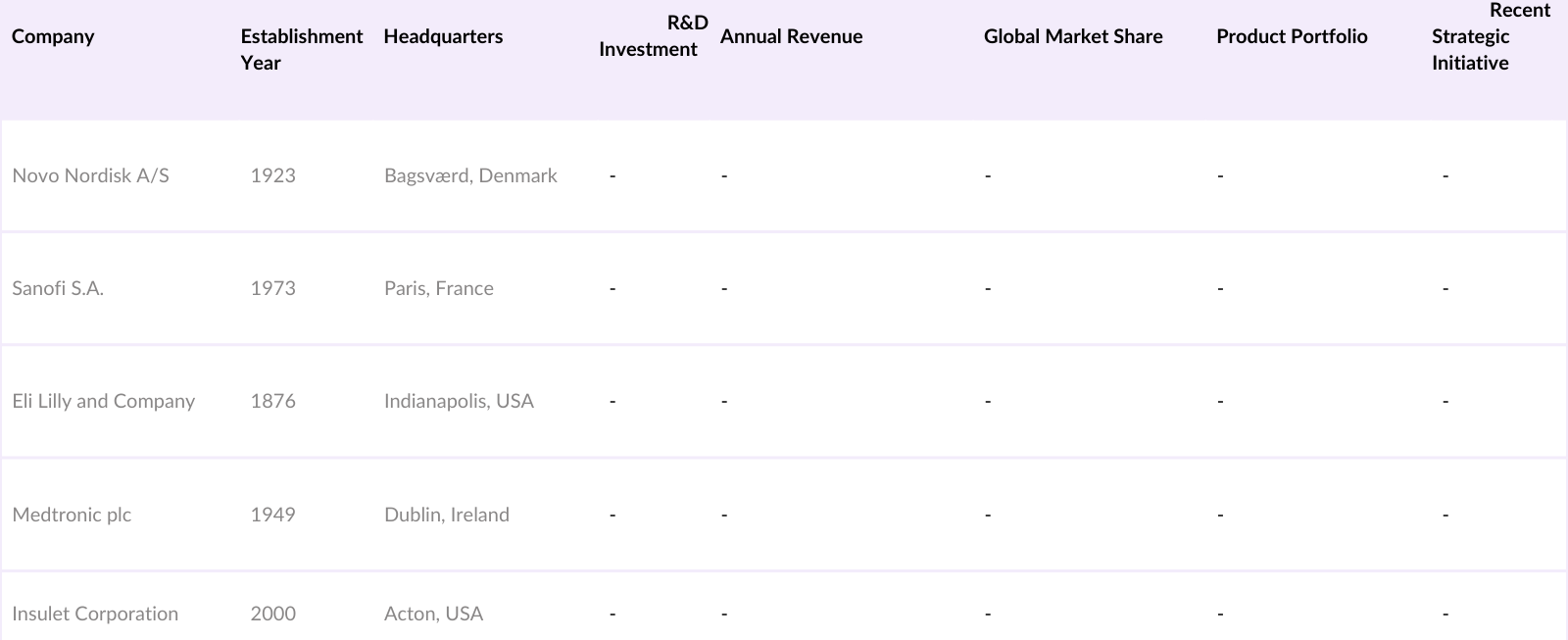1568x640 pixels.
Task: Select the Sanofi S.A. cell
Action: click(58, 288)
